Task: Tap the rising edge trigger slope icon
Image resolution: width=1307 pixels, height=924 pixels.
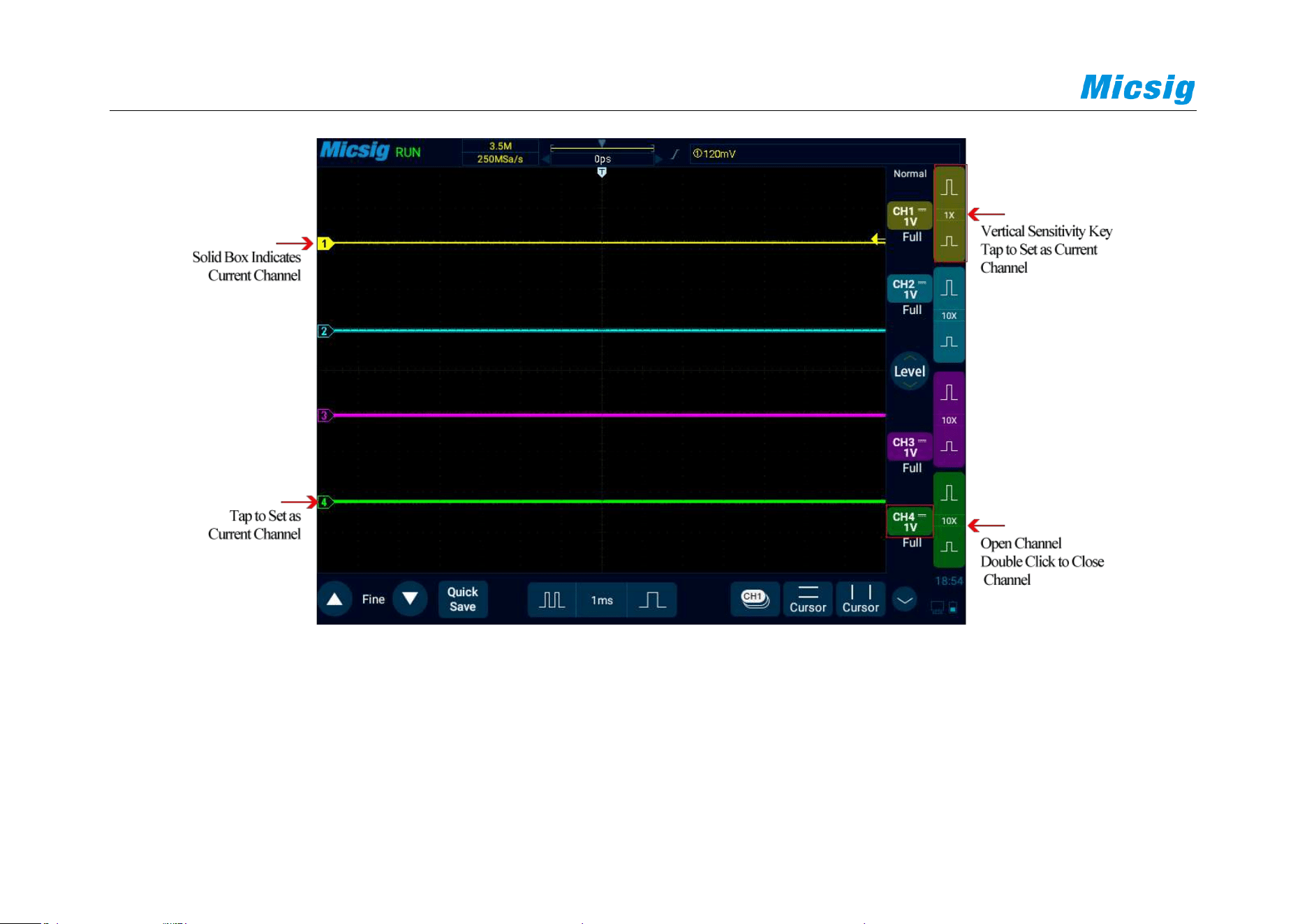Action: point(675,154)
